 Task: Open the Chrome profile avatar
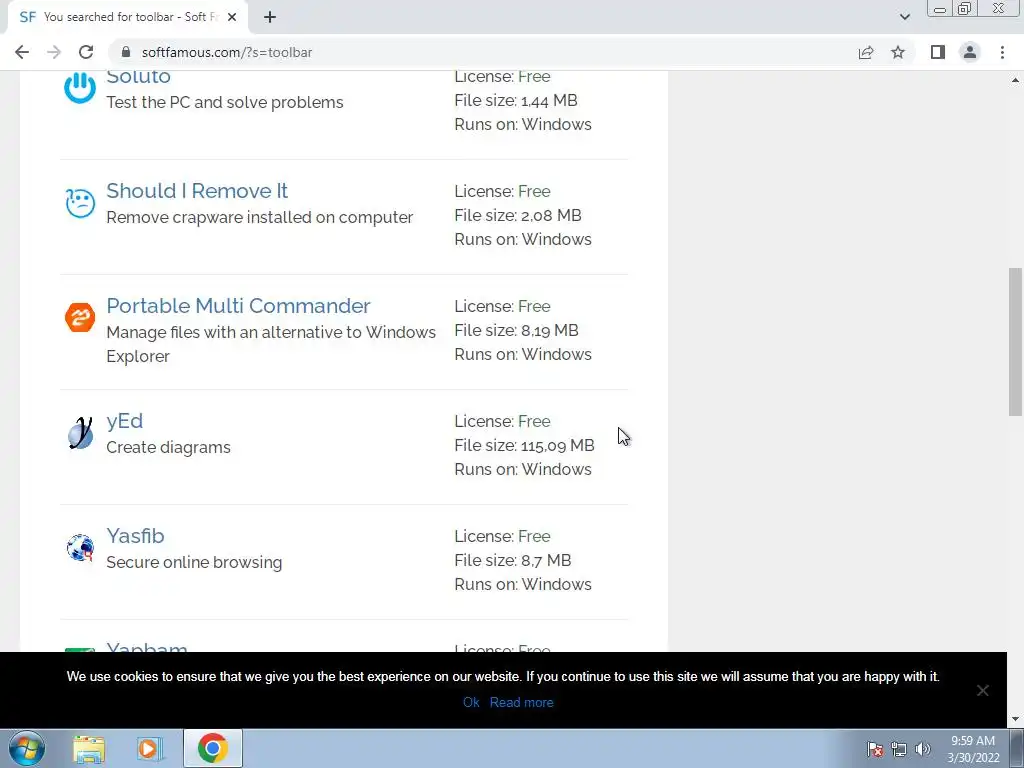(970, 52)
